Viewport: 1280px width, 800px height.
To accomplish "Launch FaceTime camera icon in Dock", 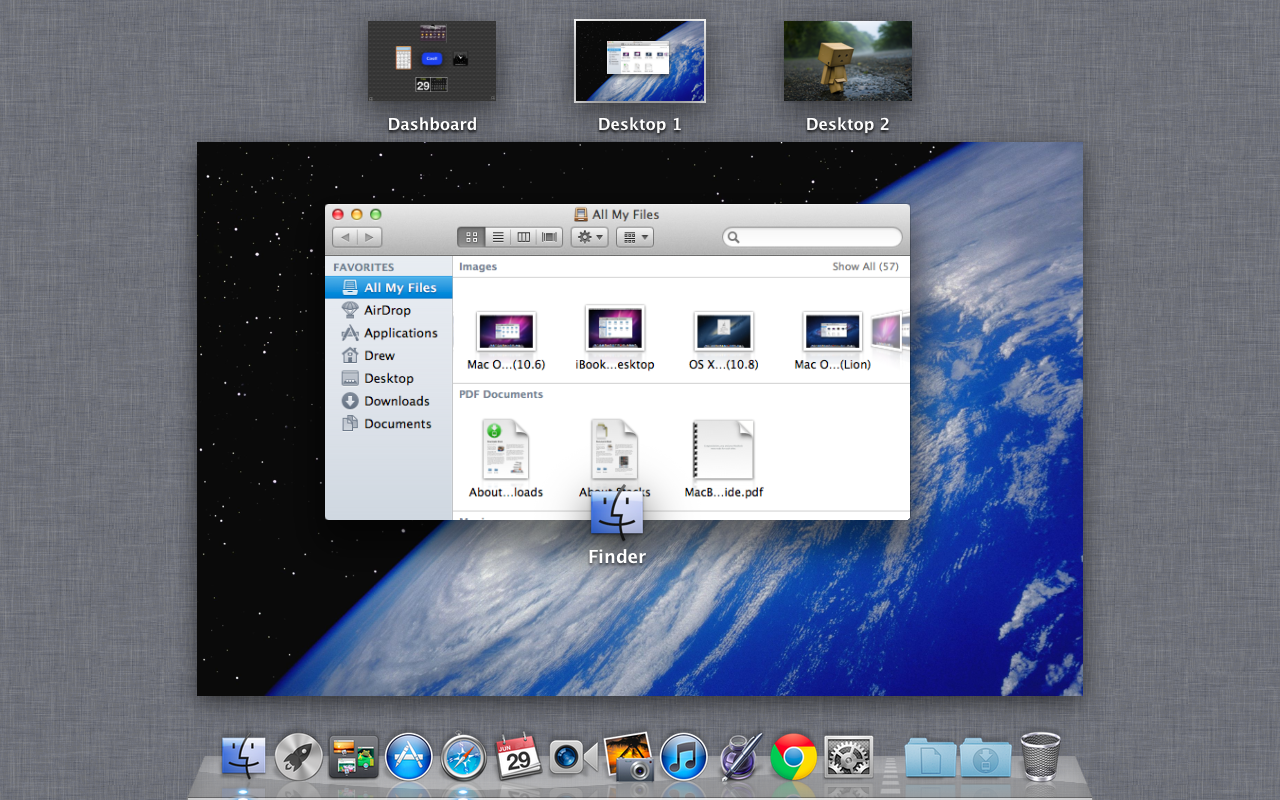I will click(573, 757).
